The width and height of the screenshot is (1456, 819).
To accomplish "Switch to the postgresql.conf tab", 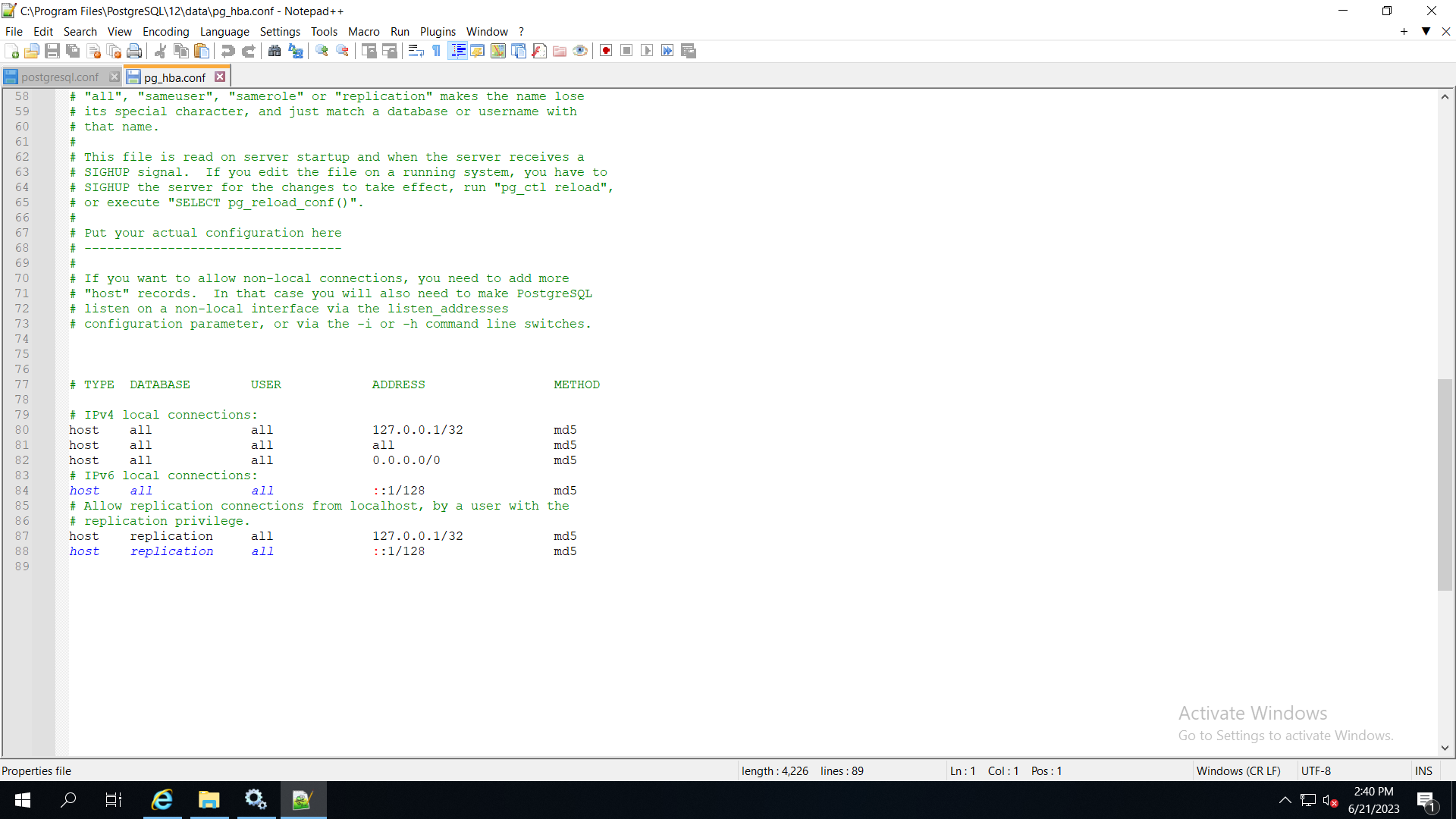I will click(60, 77).
